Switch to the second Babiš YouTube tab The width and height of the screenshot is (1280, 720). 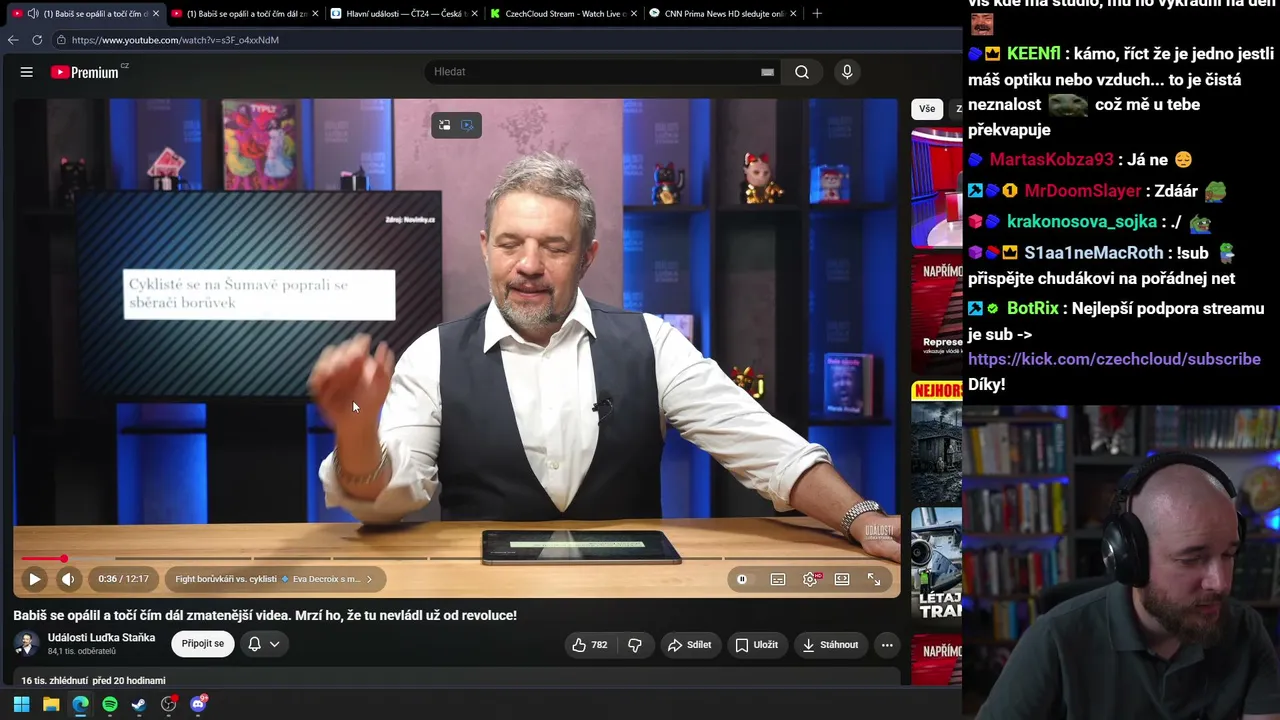[x=245, y=14]
